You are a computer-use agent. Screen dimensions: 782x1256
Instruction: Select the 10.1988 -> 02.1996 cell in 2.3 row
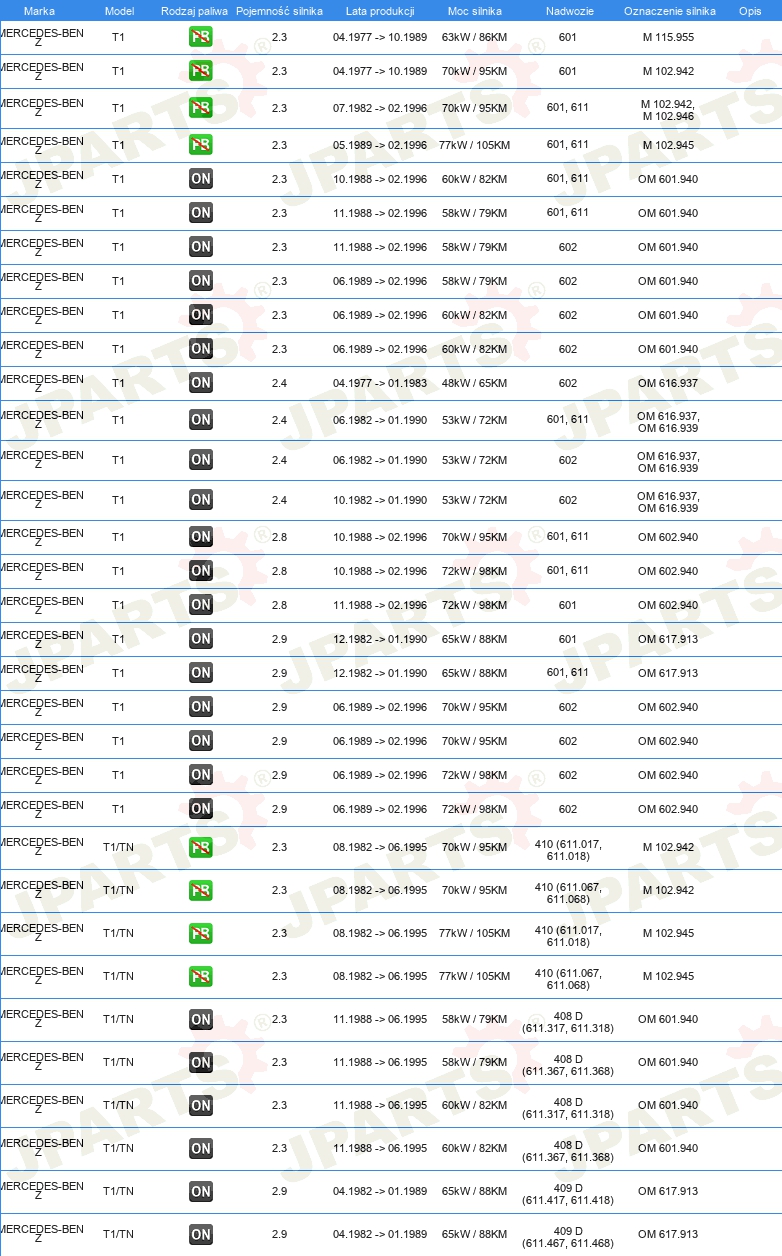coord(380,179)
